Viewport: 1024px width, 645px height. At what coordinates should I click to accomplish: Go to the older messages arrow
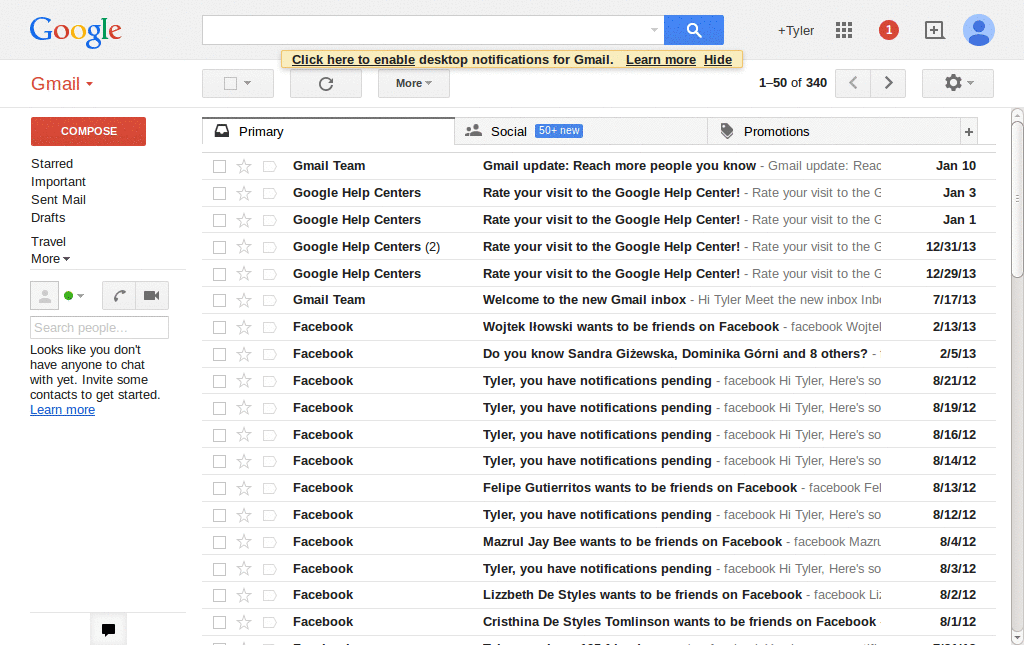coord(888,83)
